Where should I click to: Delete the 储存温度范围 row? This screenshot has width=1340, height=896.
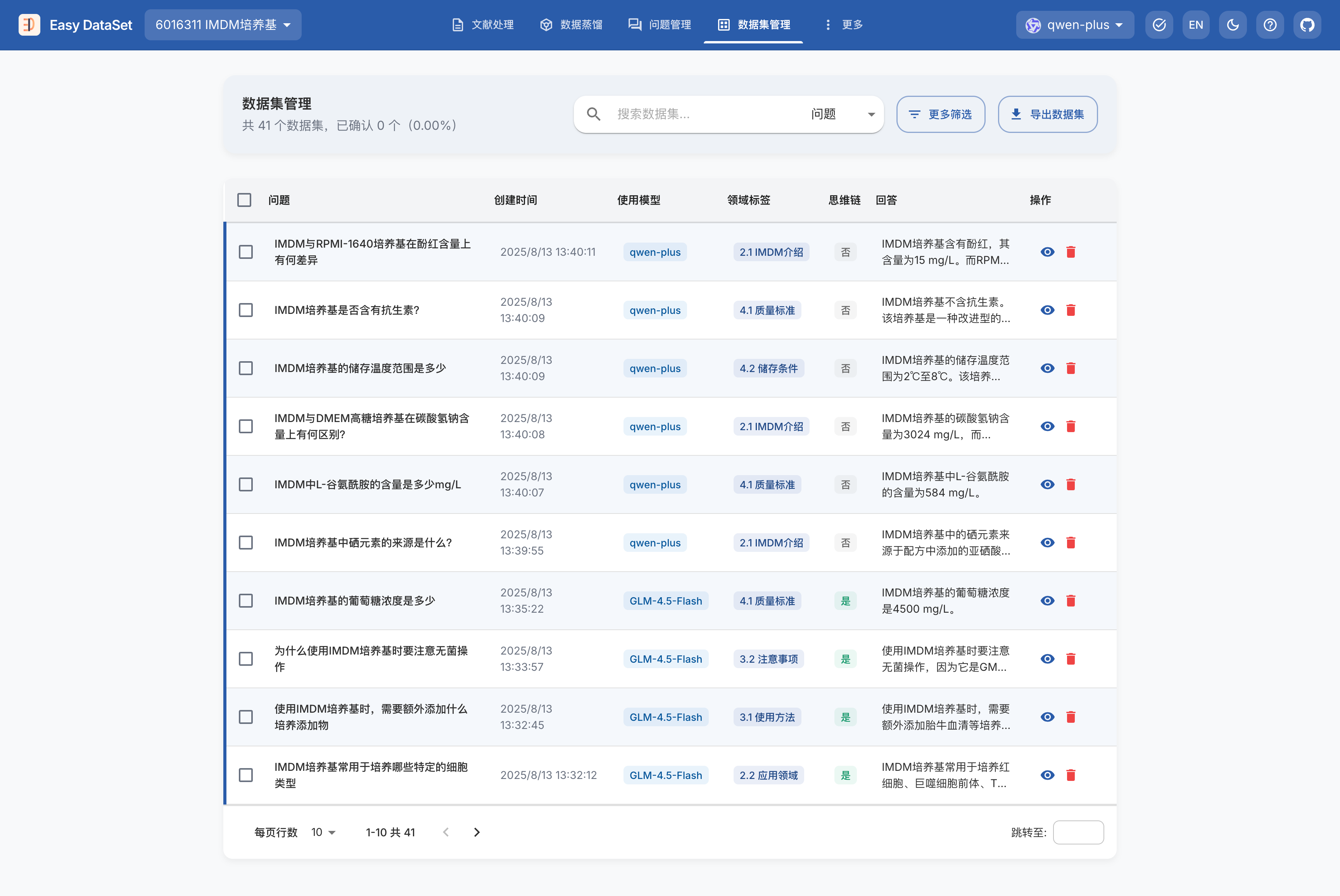1071,368
